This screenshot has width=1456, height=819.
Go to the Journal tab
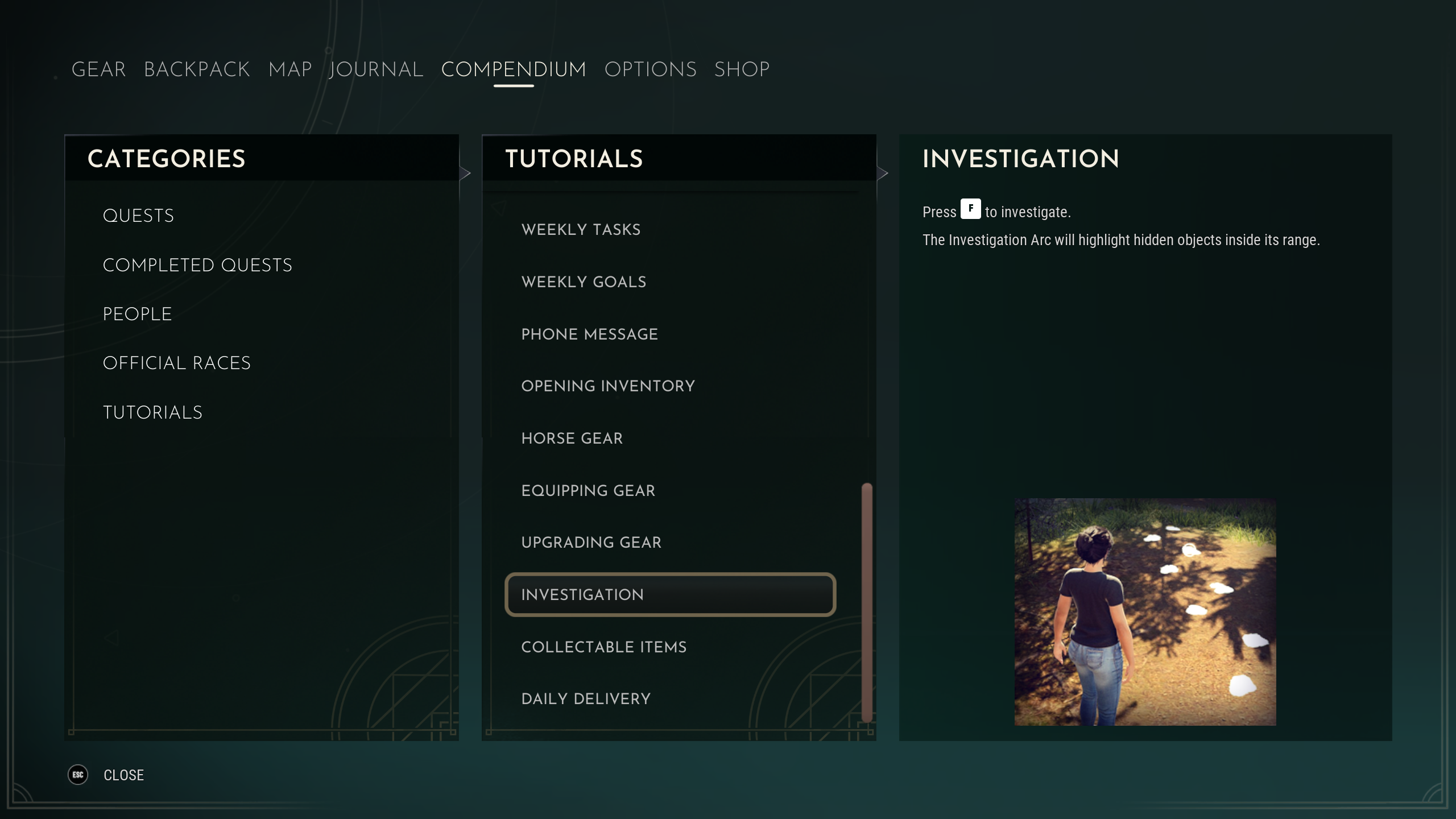pos(376,69)
